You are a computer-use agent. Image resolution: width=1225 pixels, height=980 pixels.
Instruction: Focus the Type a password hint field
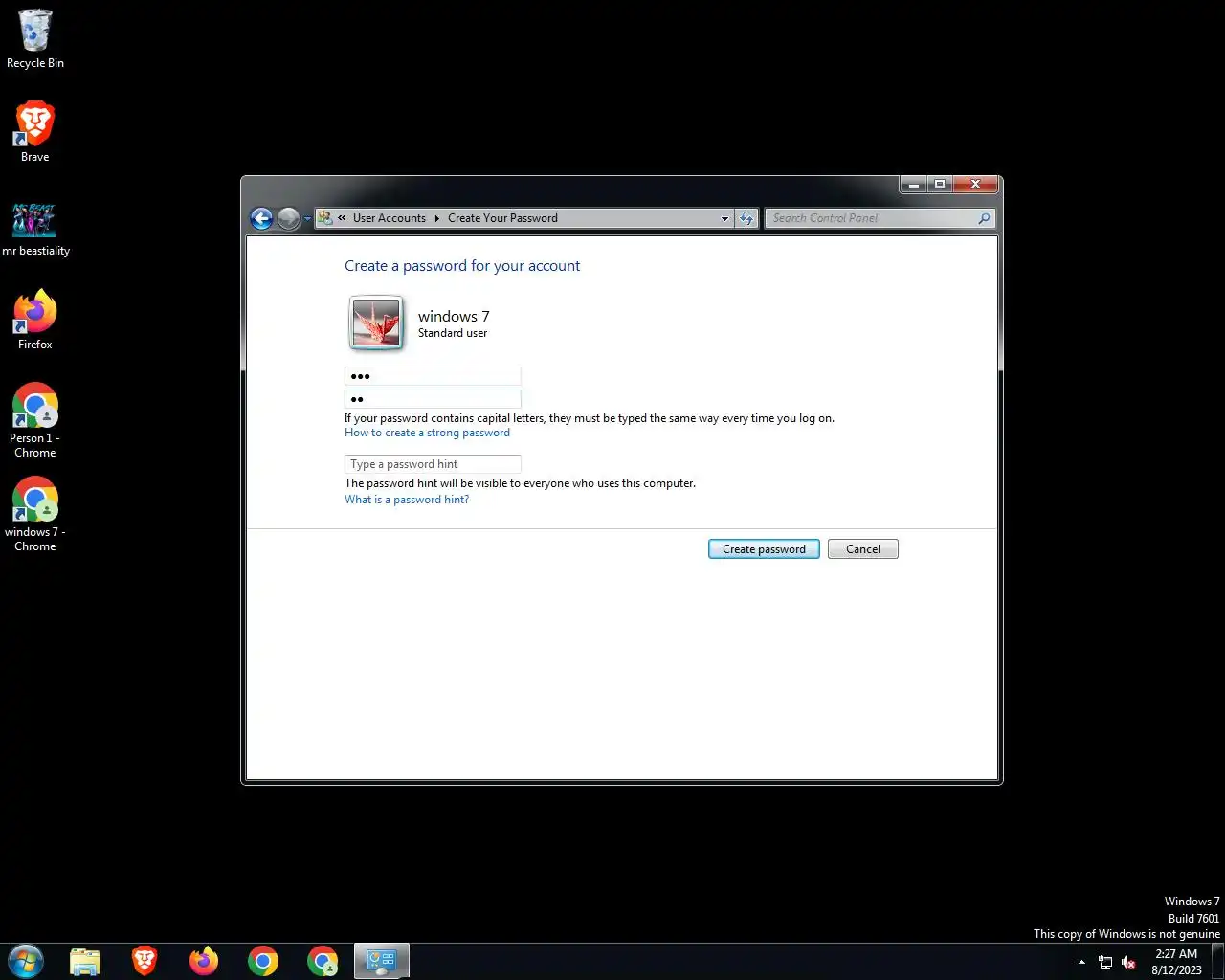click(433, 464)
